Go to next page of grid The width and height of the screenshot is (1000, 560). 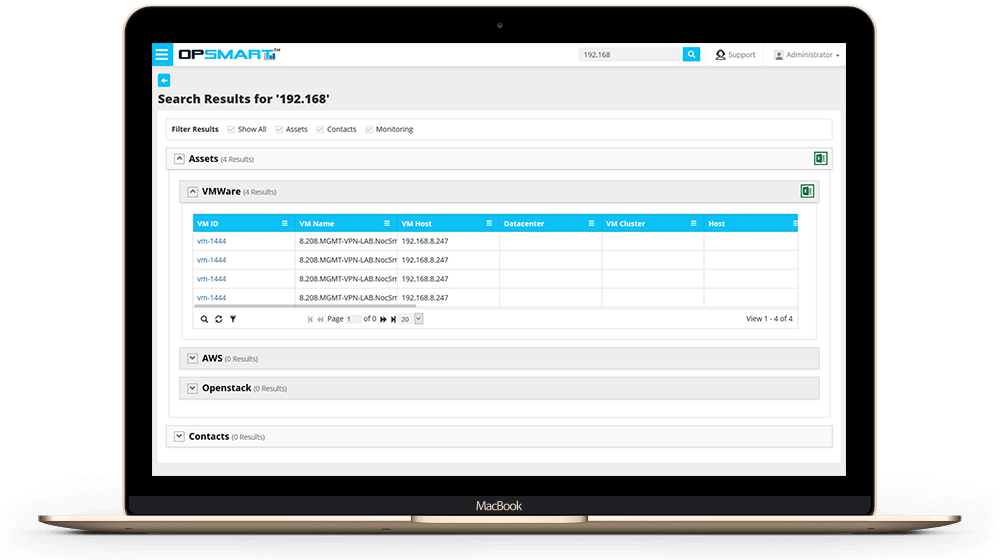point(383,319)
